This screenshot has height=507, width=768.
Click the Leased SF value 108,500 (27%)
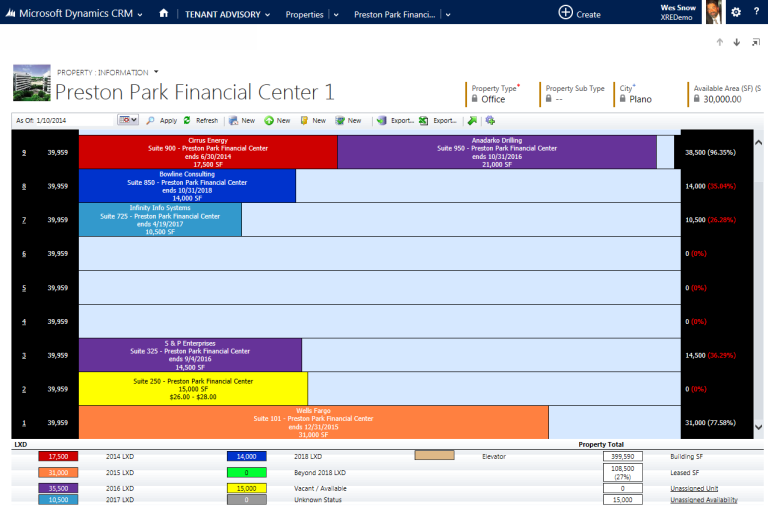click(623, 473)
